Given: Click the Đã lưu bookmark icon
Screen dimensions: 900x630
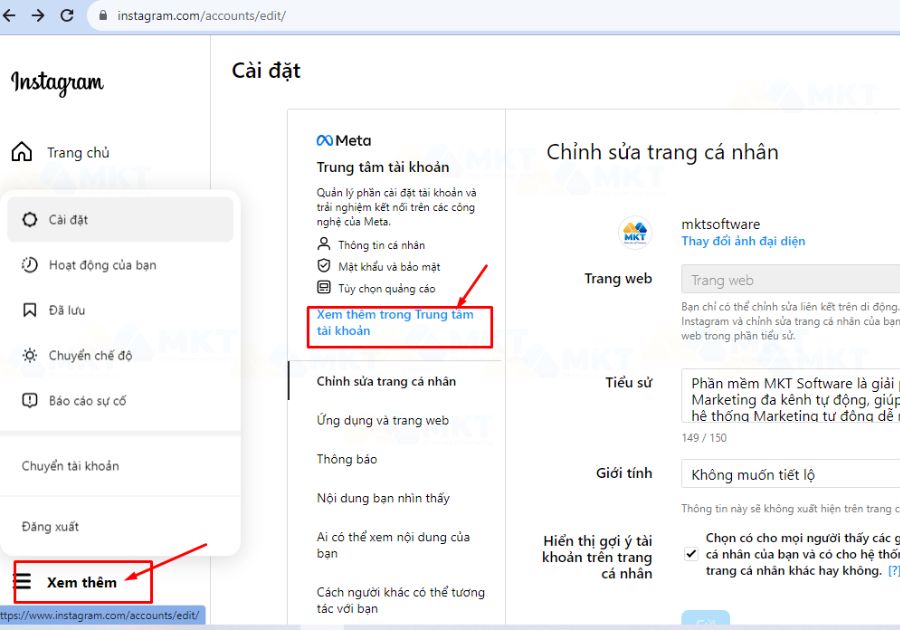Looking at the screenshot, I should tap(30, 310).
